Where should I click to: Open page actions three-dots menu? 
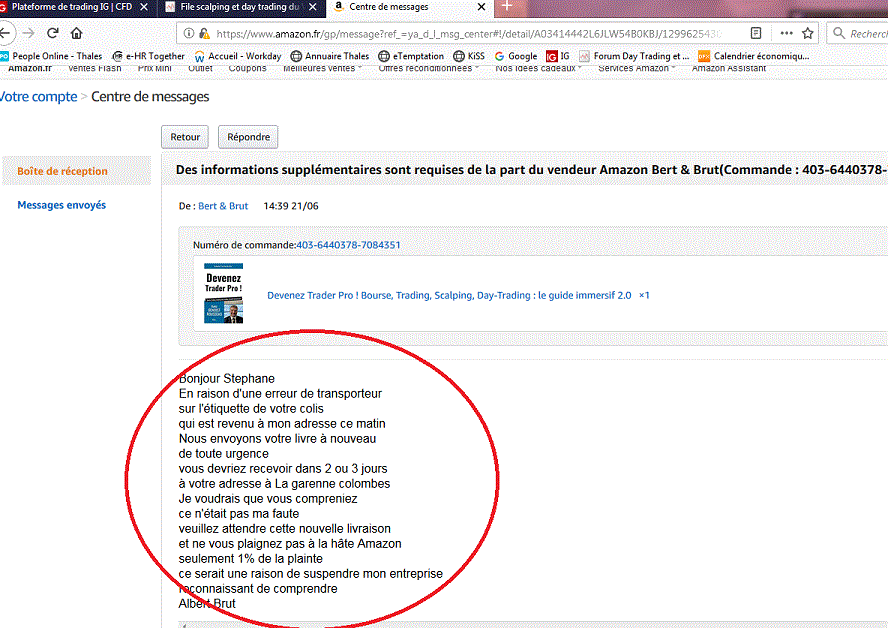(786, 33)
